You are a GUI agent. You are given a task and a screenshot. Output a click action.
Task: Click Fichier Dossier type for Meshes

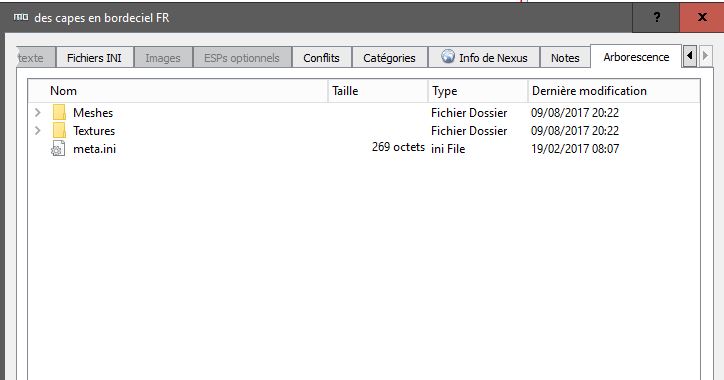tap(469, 113)
